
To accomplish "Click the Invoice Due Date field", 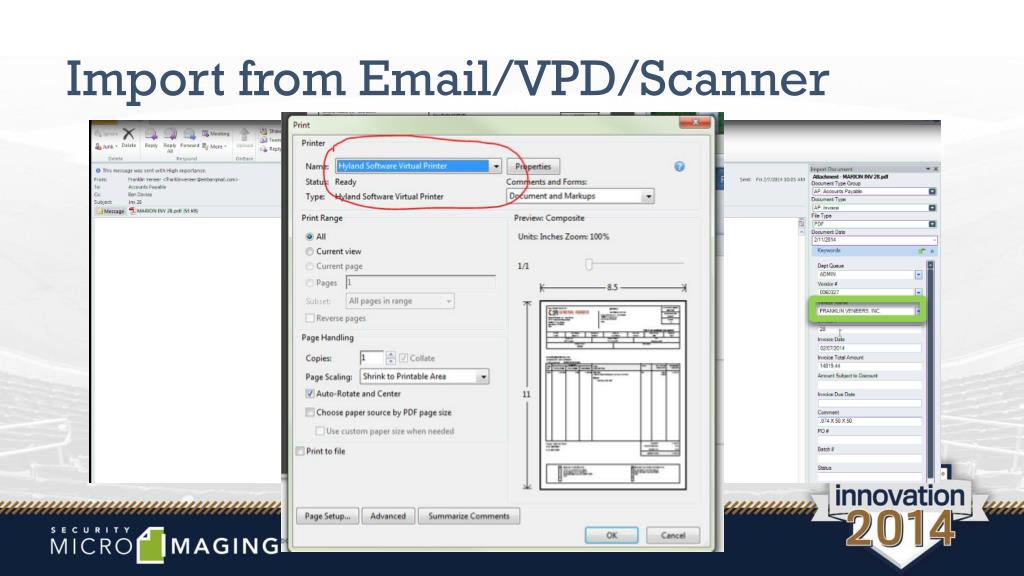I will point(869,403).
